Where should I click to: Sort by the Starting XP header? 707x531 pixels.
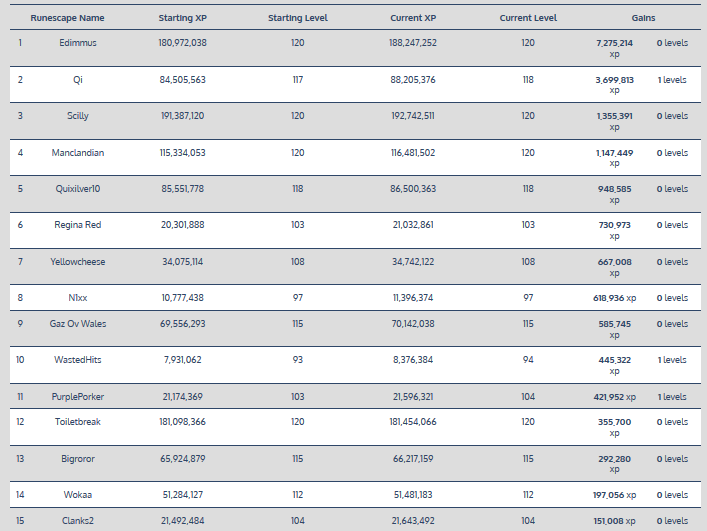point(182,19)
